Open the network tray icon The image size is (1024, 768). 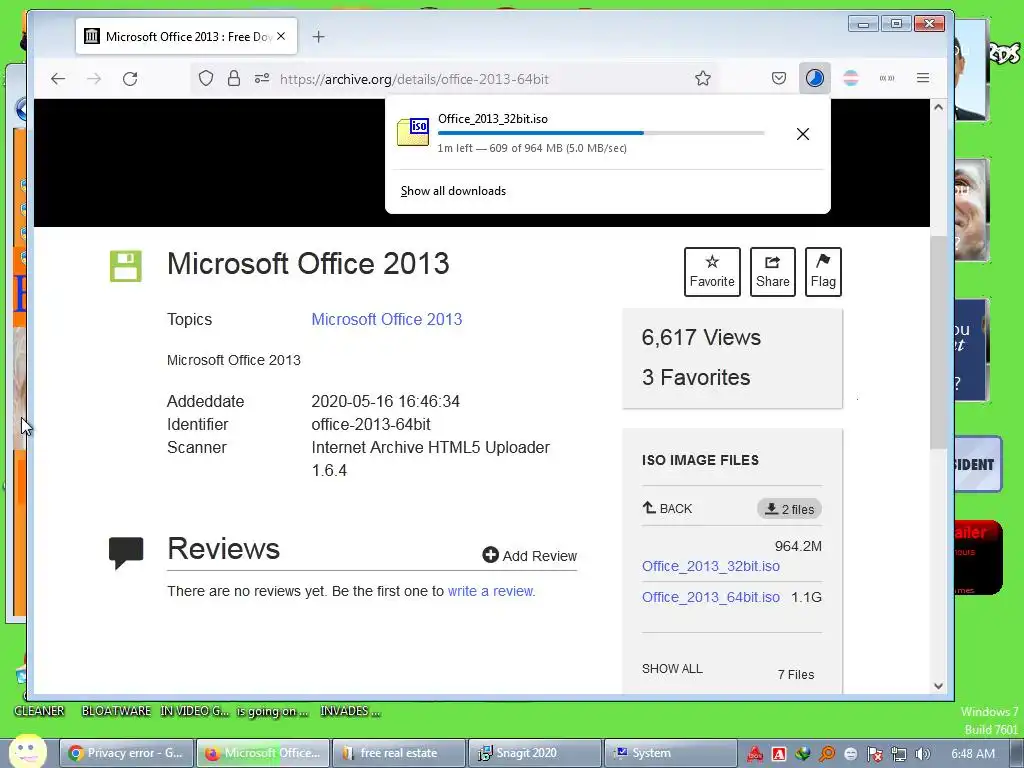(899, 754)
